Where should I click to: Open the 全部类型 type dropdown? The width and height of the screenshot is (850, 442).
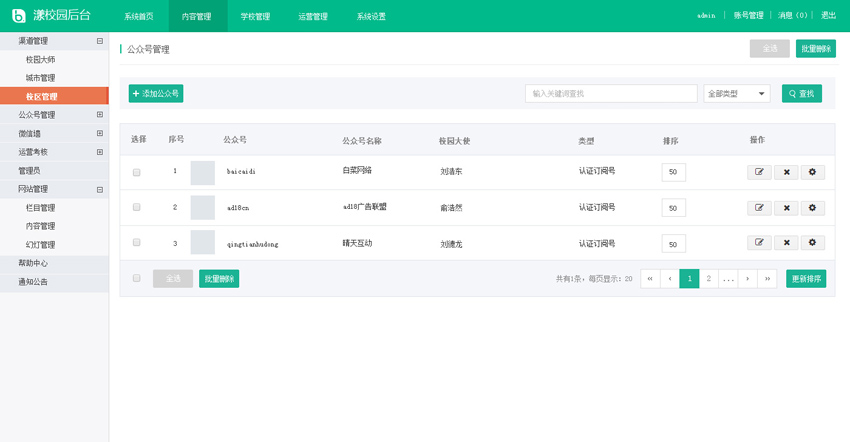pos(736,94)
